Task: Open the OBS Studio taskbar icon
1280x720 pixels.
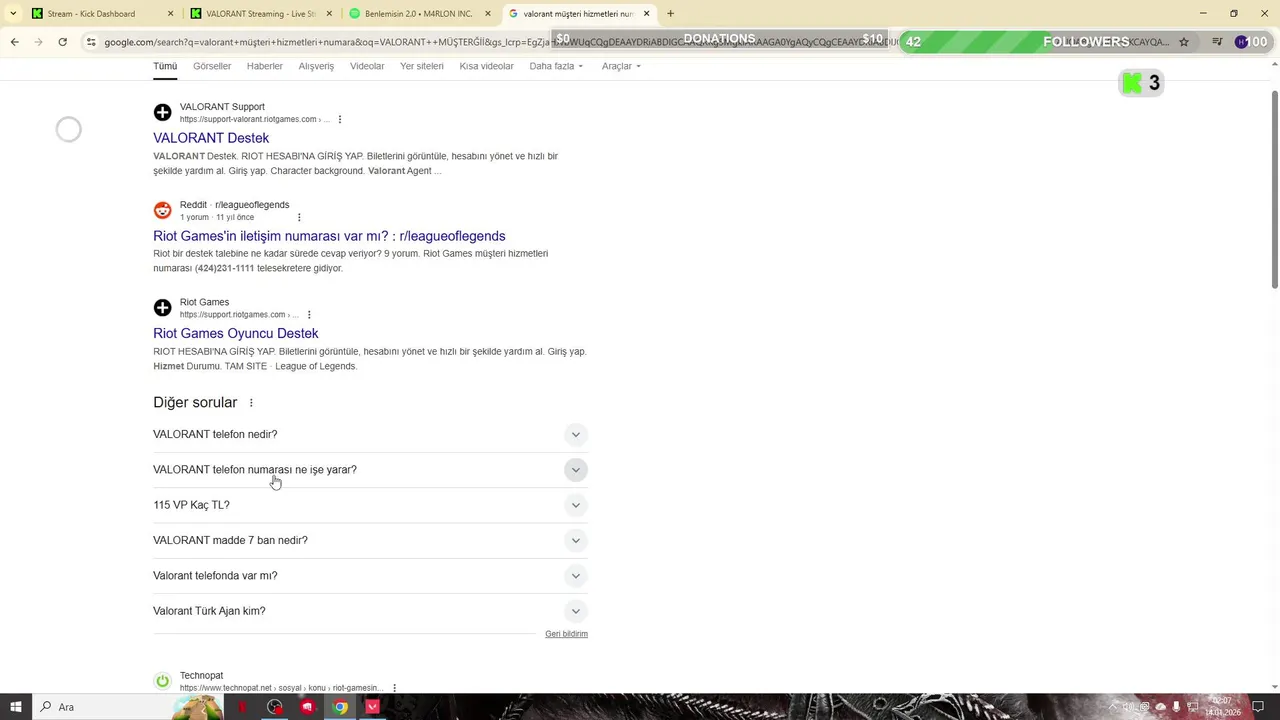Action: 275,707
